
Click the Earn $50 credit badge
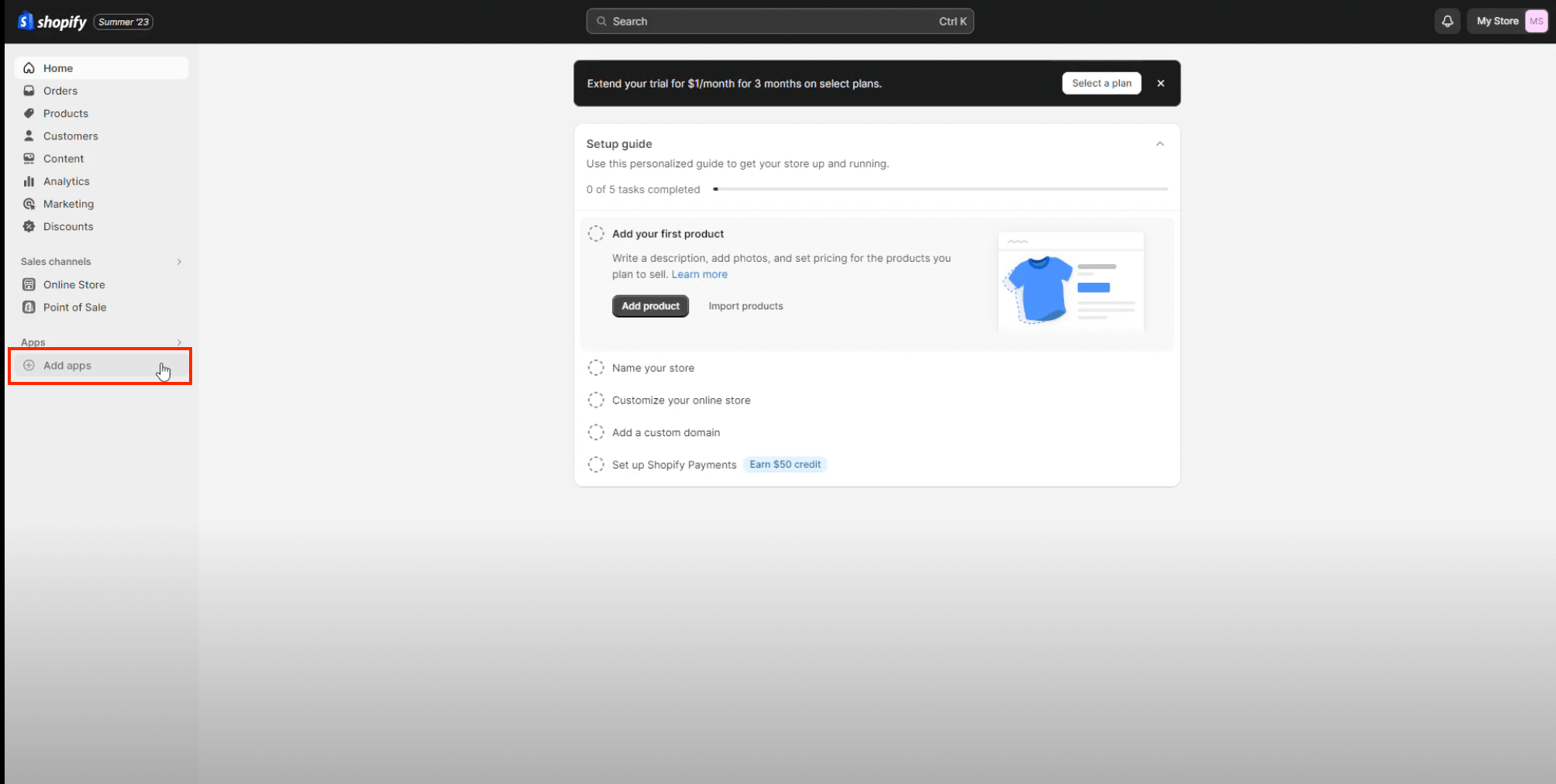click(785, 464)
